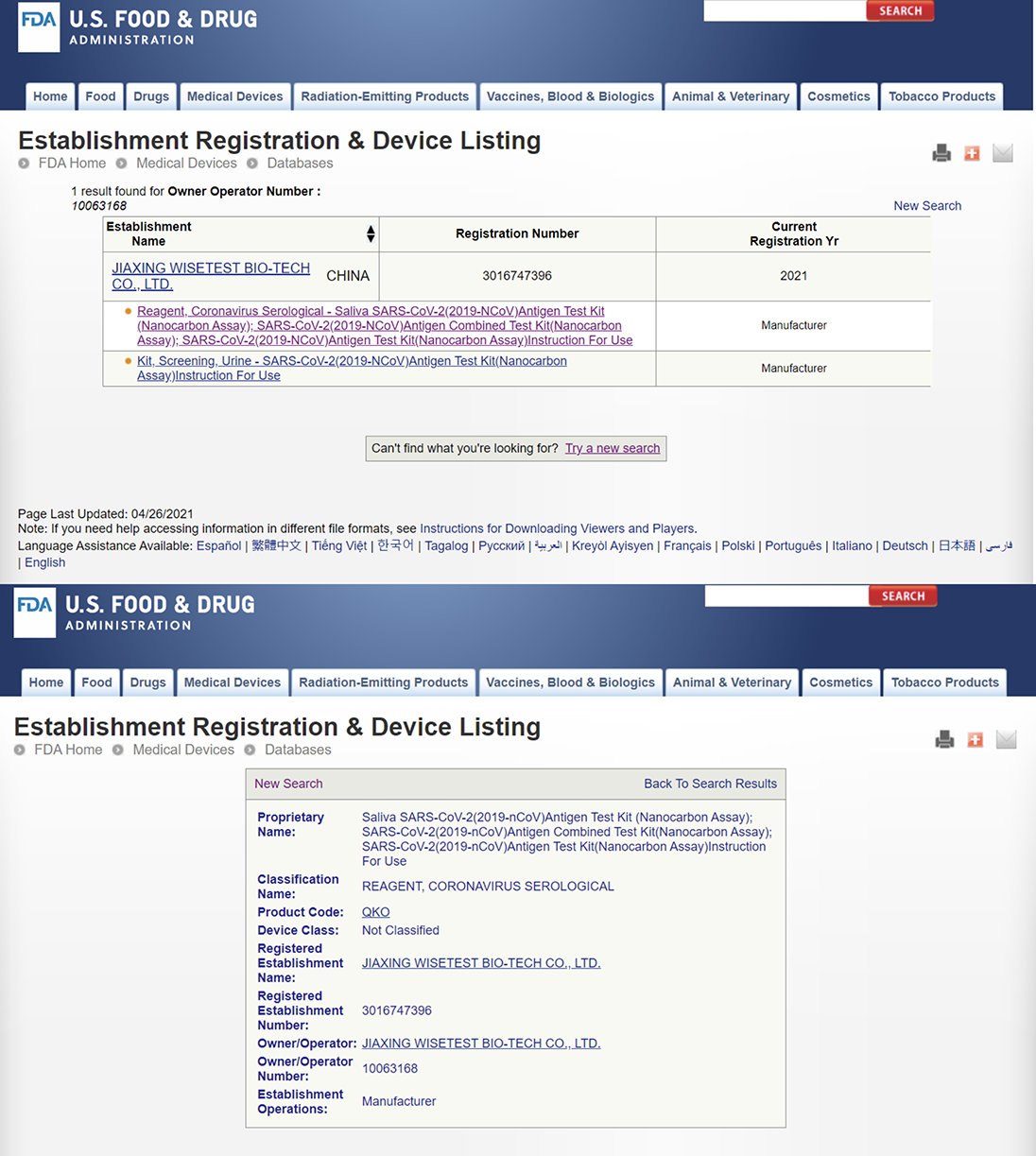
Task: Open Vaccines, Blood & Biologics tab in the top navigation
Action: pos(570,96)
